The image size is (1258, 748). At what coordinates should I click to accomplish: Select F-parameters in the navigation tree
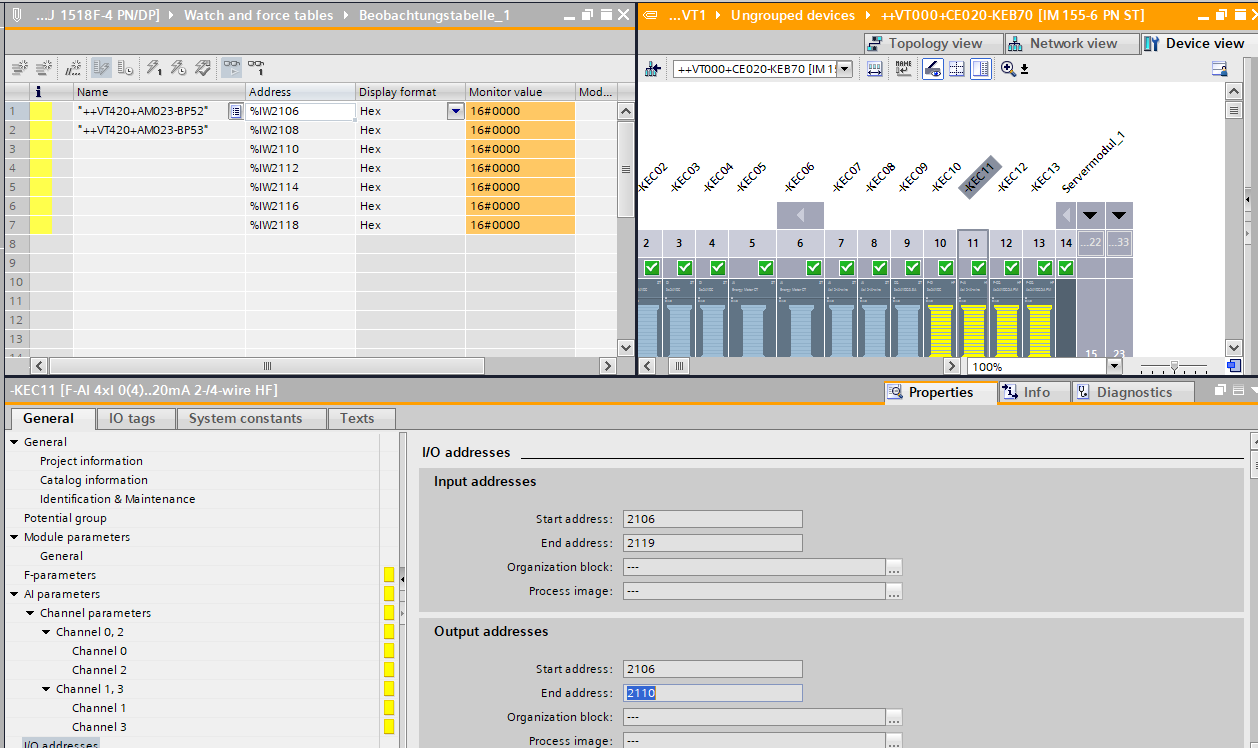60,575
